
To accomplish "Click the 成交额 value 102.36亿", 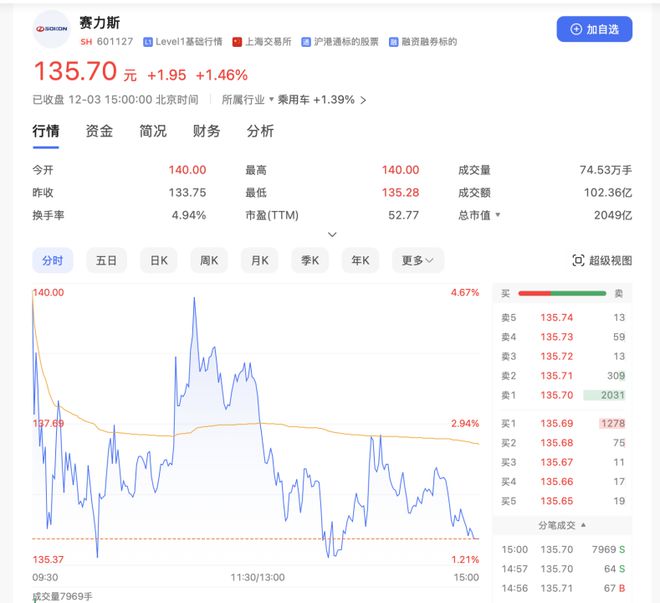I will (x=607, y=193).
